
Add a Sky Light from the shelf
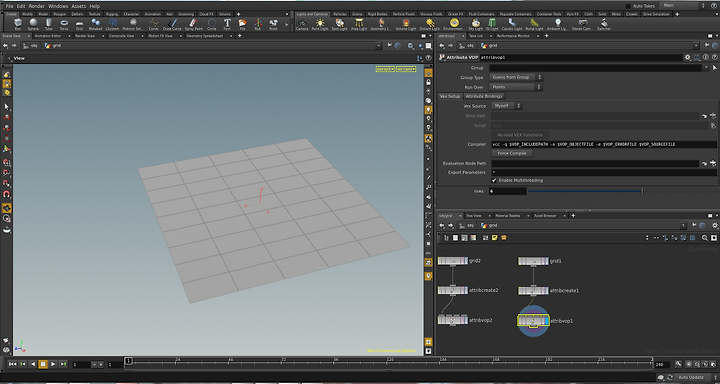[x=476, y=24]
